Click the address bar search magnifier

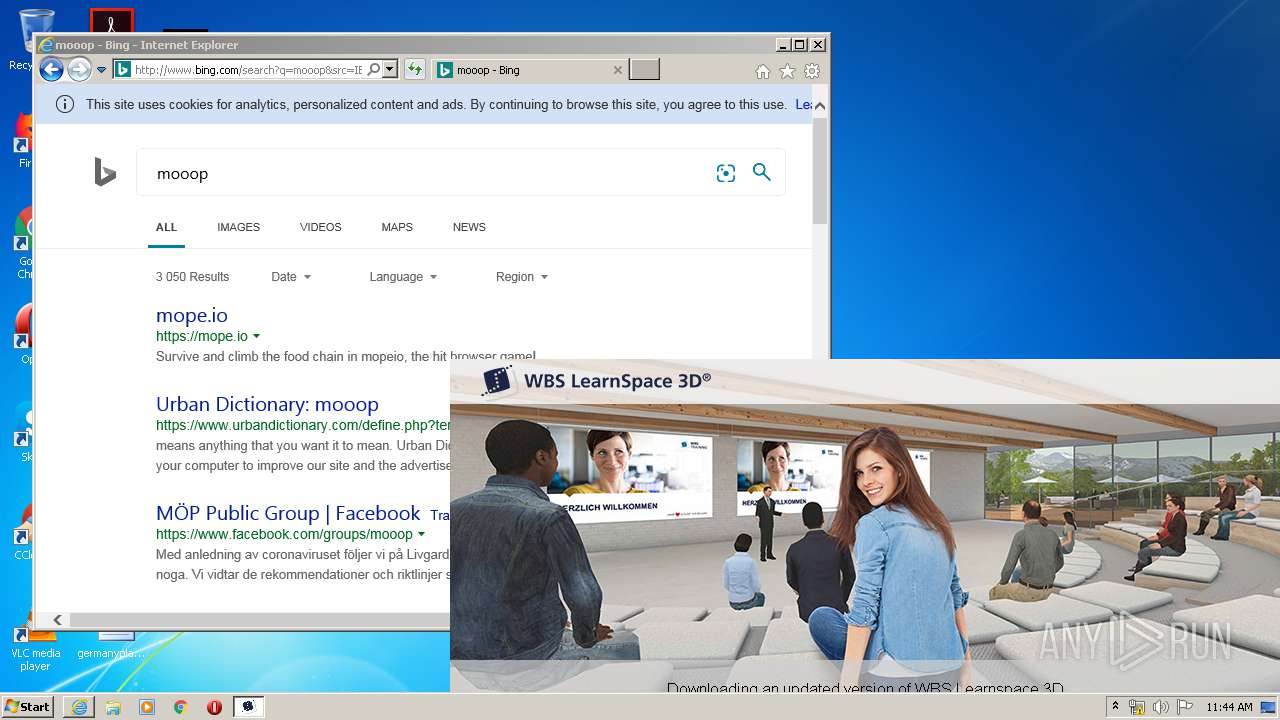coord(373,70)
